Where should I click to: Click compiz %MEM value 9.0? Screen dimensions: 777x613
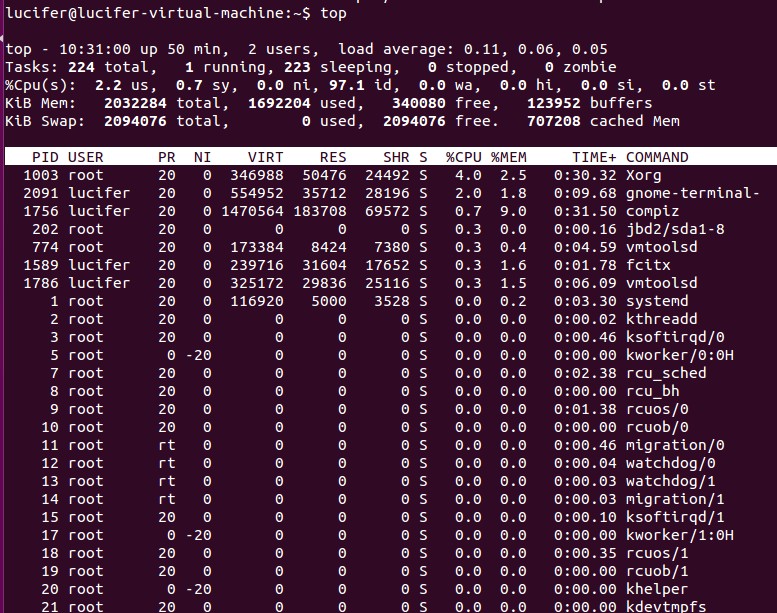[x=513, y=212]
